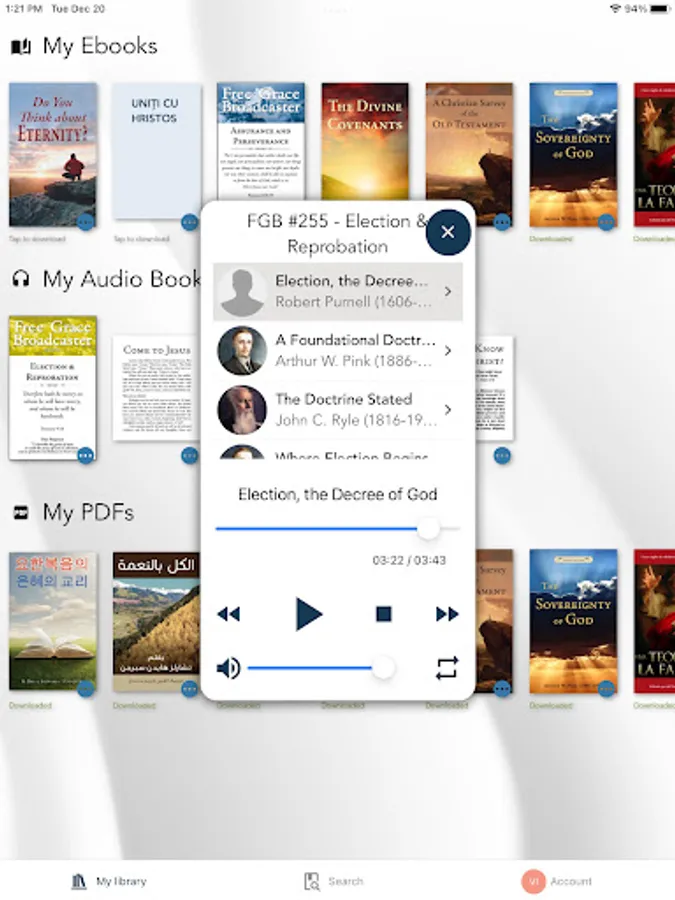Rewind to the previous track

[228, 614]
